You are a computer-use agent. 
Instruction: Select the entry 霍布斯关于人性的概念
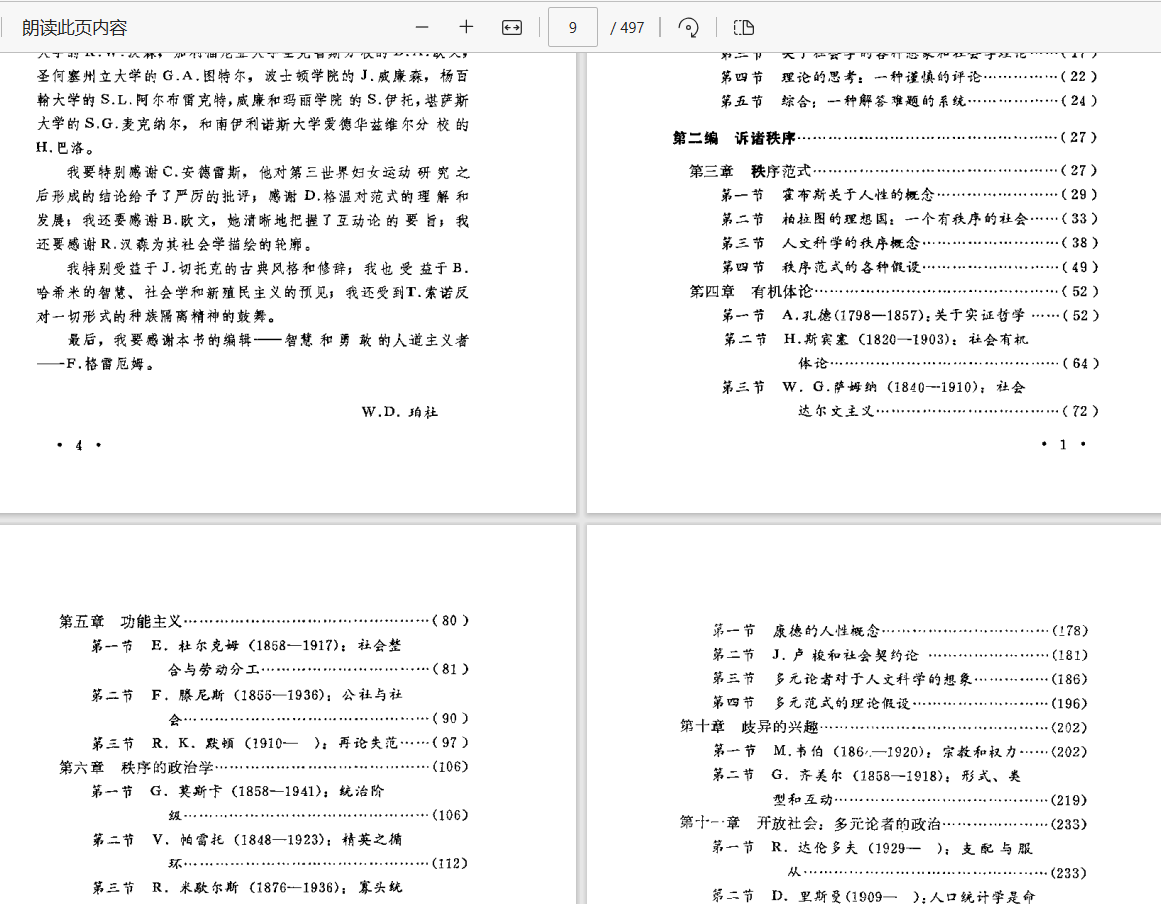click(909, 195)
